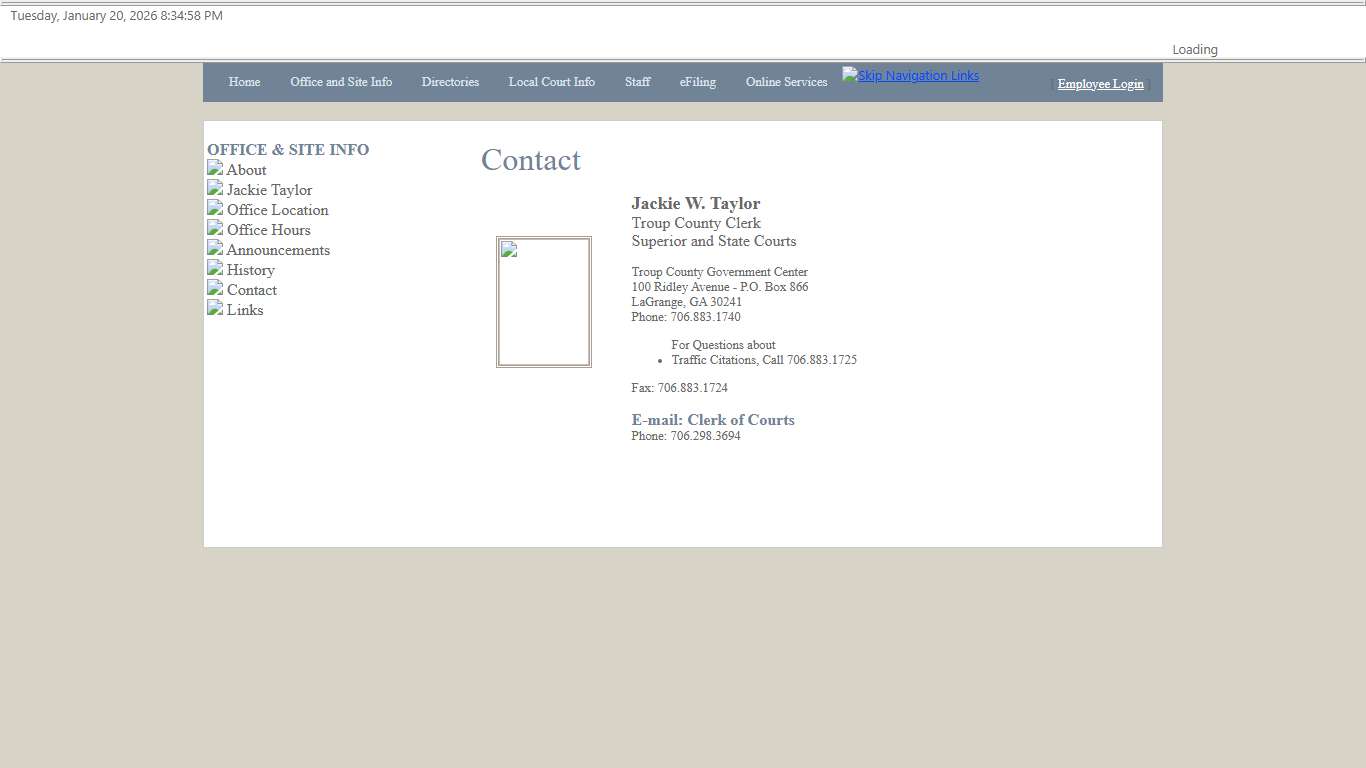Viewport: 1366px width, 768px height.
Task: Email the Clerk of Courts via the link
Action: [713, 419]
